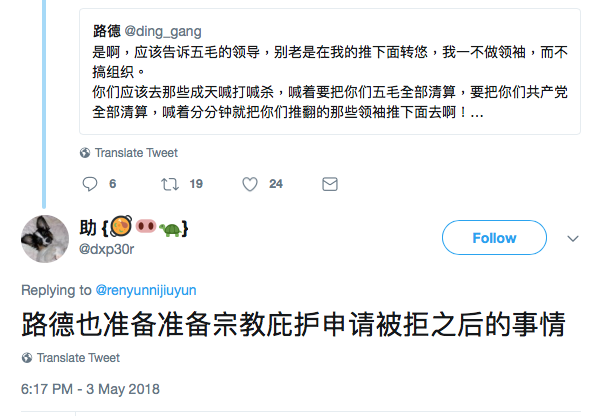Expand the chevron menu beside Follow

pyautogui.click(x=573, y=239)
